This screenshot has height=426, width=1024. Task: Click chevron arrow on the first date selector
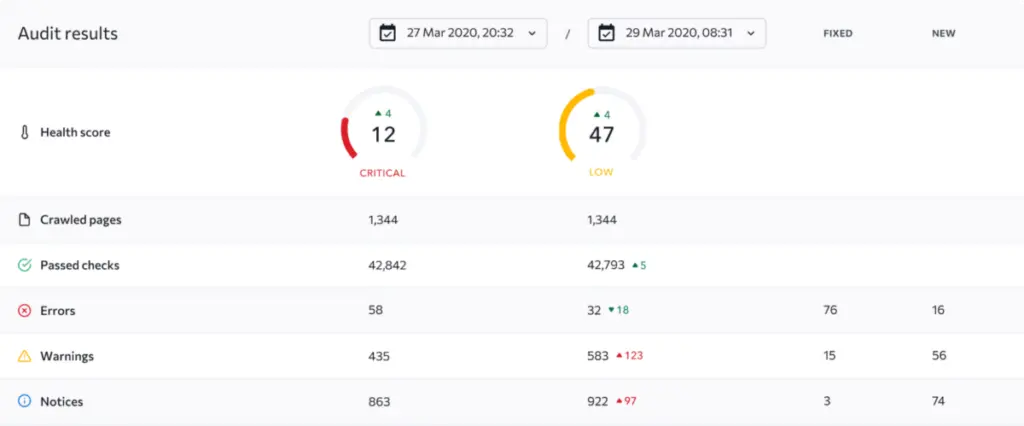[531, 33]
